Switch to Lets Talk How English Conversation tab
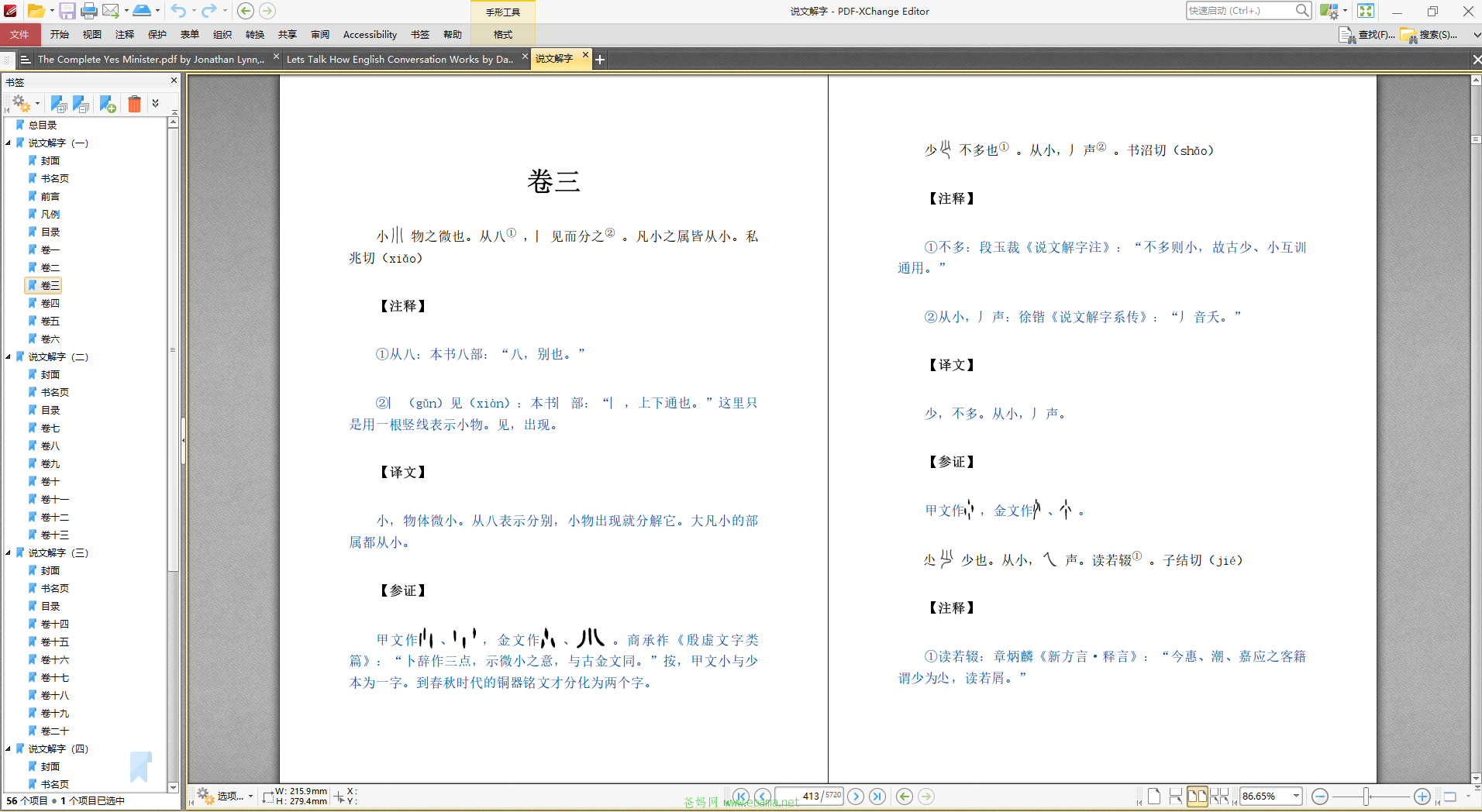The width and height of the screenshot is (1482, 812). coord(400,59)
